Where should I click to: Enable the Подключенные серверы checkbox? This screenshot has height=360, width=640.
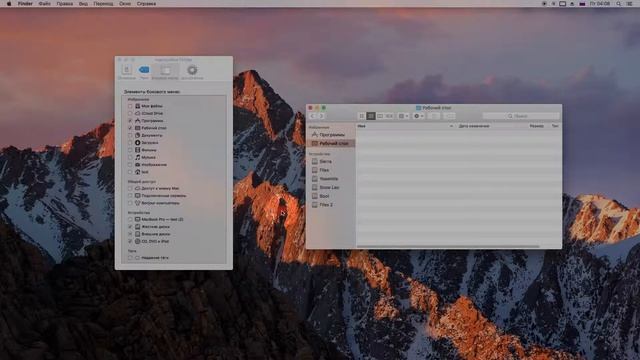(x=130, y=196)
